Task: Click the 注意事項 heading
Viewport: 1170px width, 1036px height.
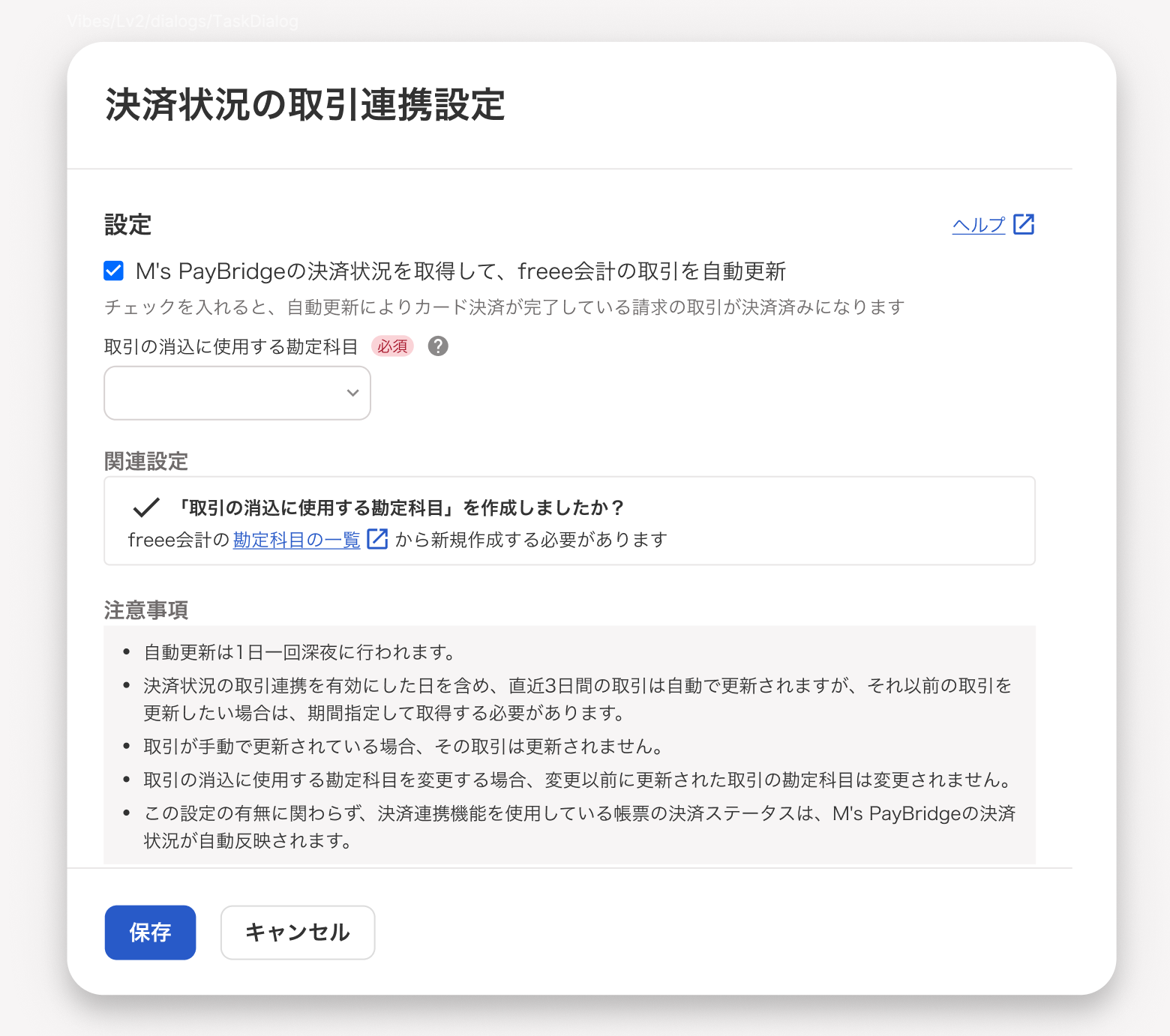Action: click(x=146, y=610)
